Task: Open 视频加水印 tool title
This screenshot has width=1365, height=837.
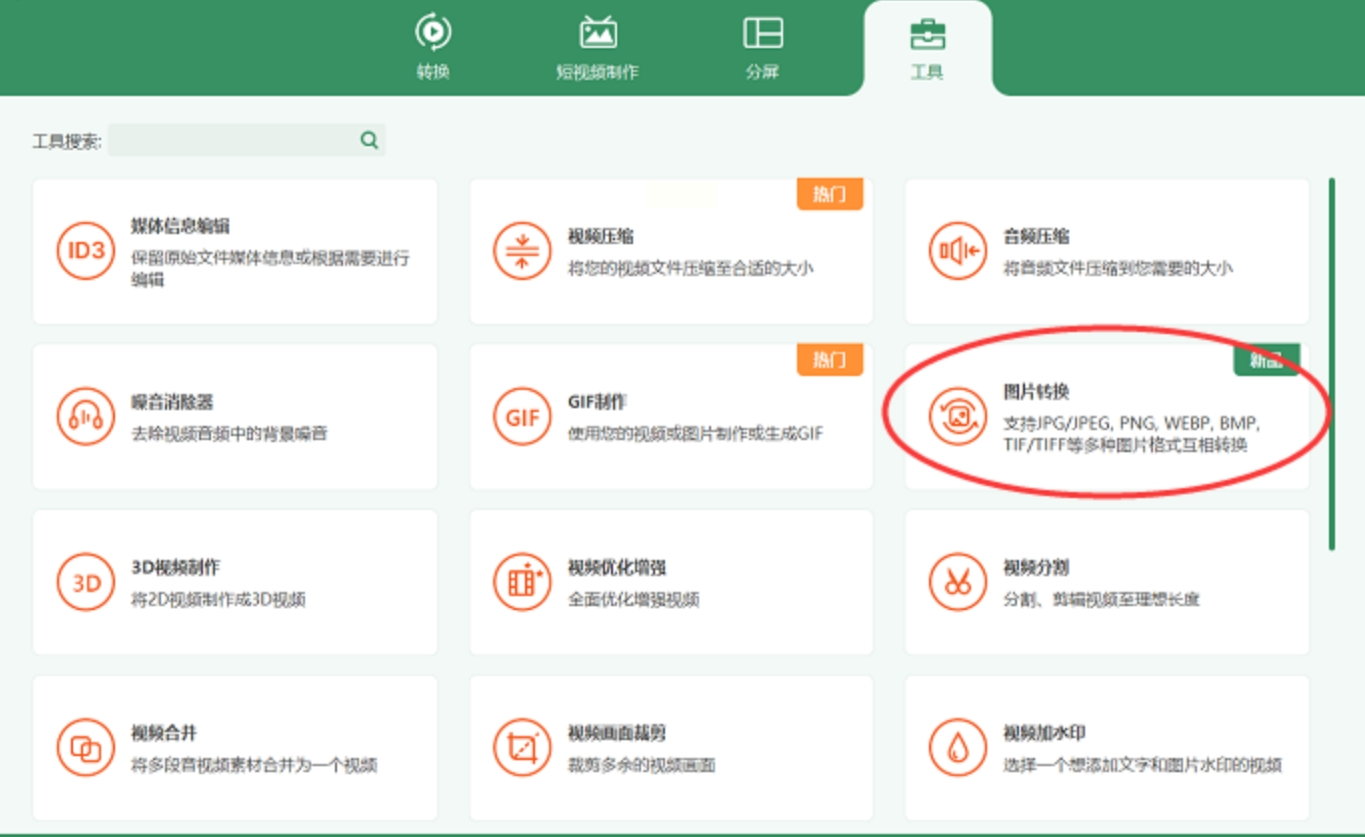Action: click(1044, 733)
